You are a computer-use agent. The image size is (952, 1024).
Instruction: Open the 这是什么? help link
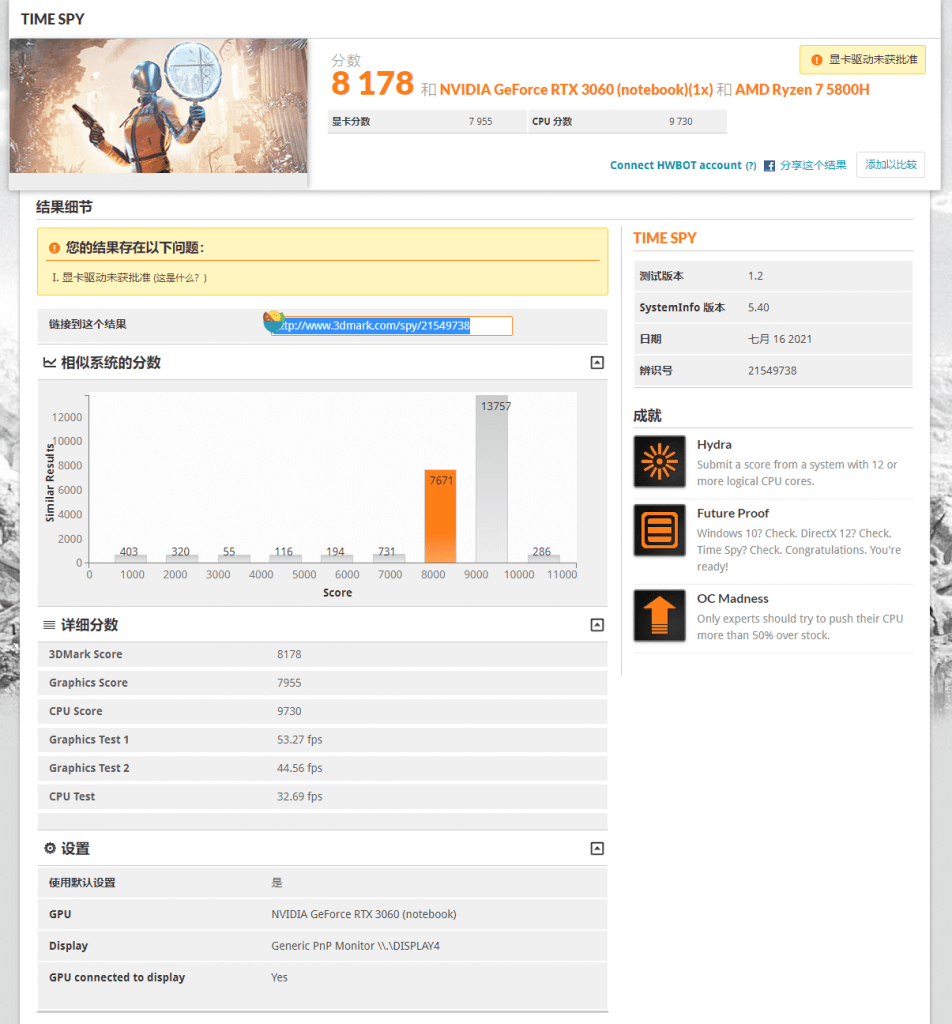(x=180, y=278)
